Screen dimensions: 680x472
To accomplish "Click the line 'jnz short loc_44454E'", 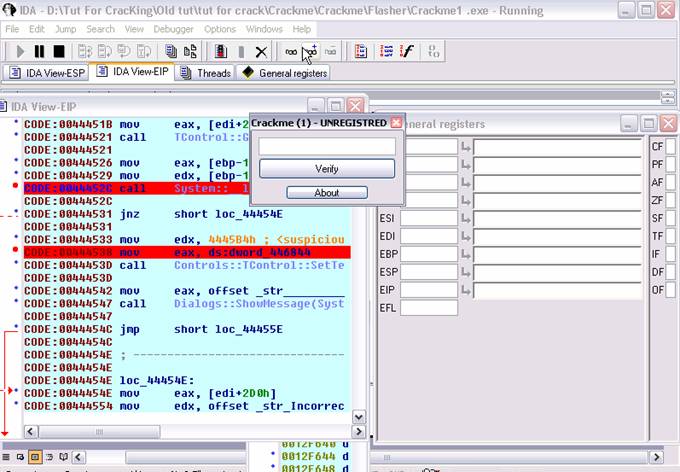I will [x=186, y=214].
